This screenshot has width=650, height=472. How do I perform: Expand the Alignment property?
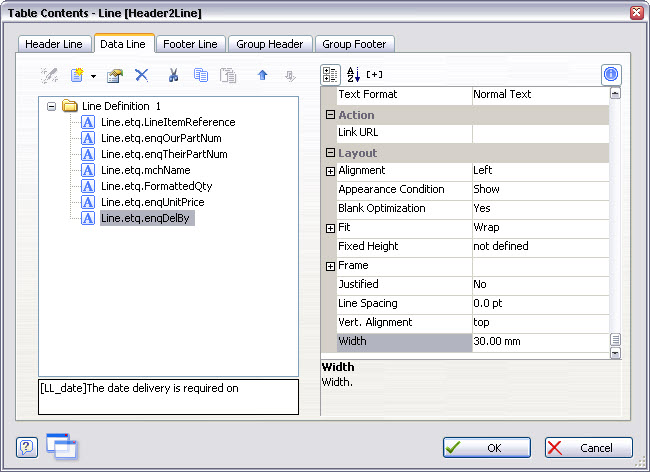pos(330,171)
